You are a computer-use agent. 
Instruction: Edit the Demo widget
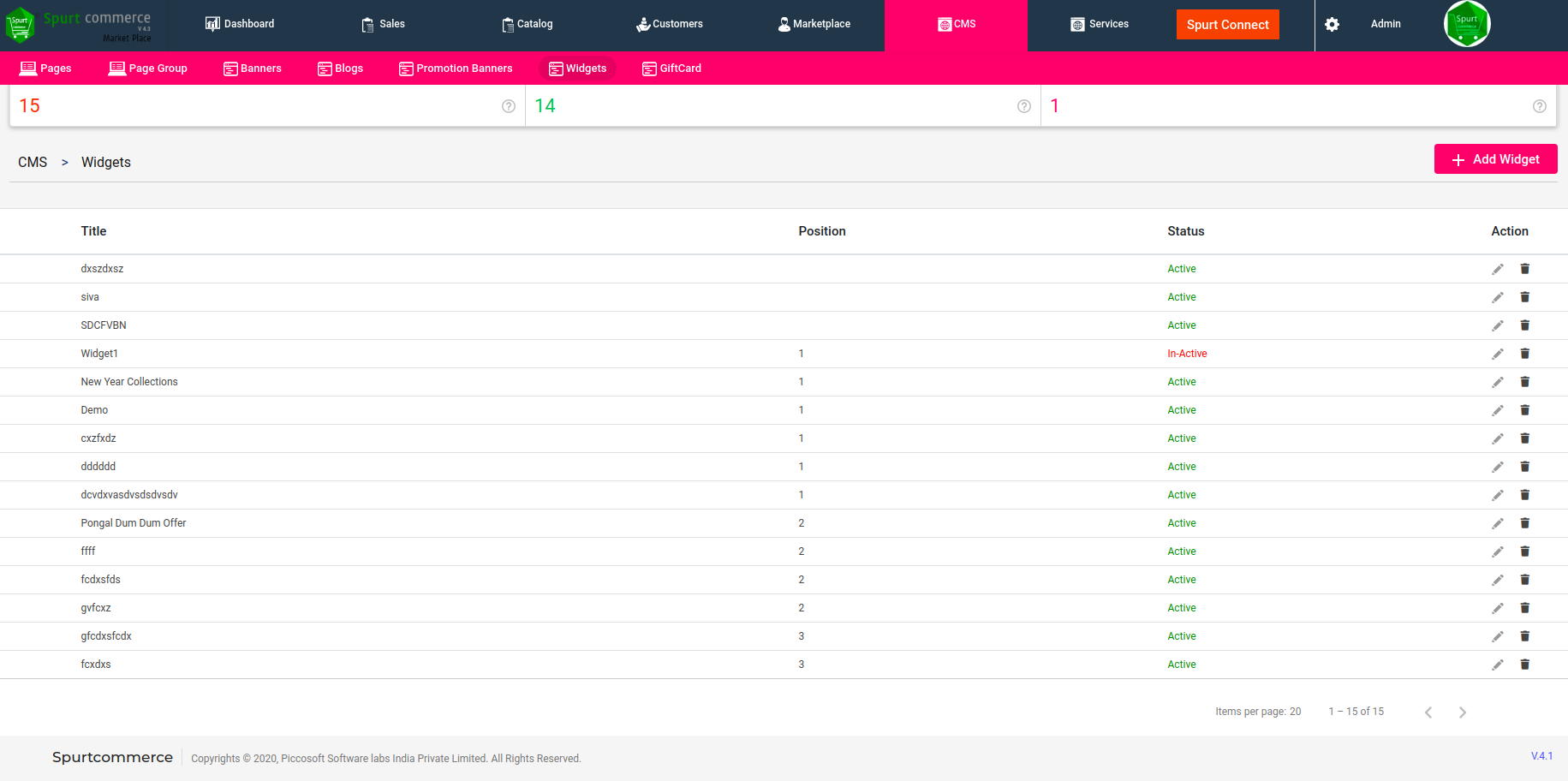(1497, 410)
